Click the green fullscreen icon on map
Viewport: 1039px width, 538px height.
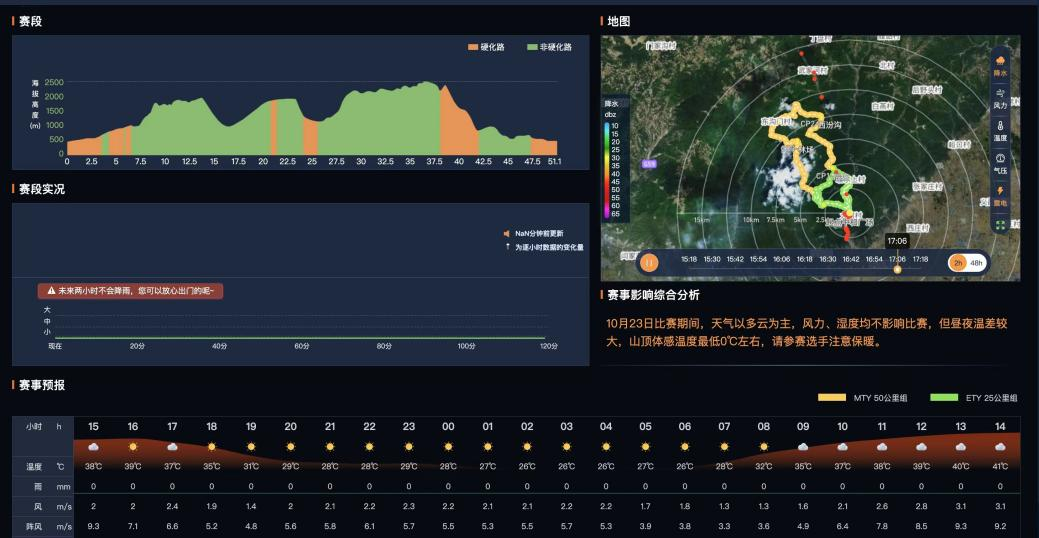999,225
